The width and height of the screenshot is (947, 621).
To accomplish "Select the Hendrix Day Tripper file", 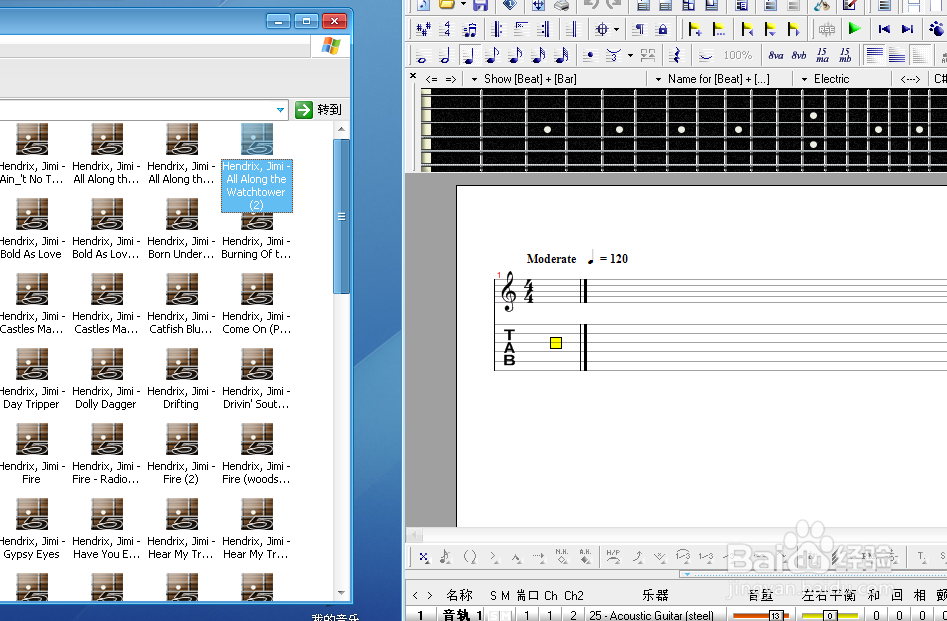I will click(31, 379).
